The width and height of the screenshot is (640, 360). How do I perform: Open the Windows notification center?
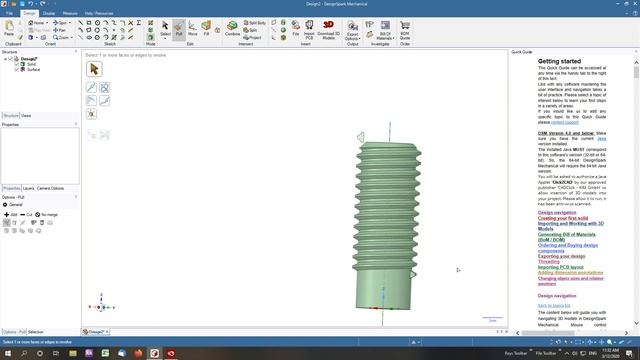click(629, 353)
